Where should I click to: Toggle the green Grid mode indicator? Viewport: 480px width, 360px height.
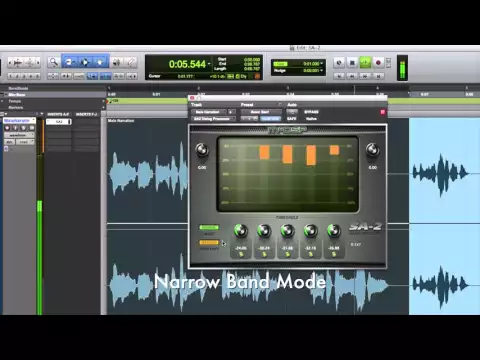coord(280,64)
